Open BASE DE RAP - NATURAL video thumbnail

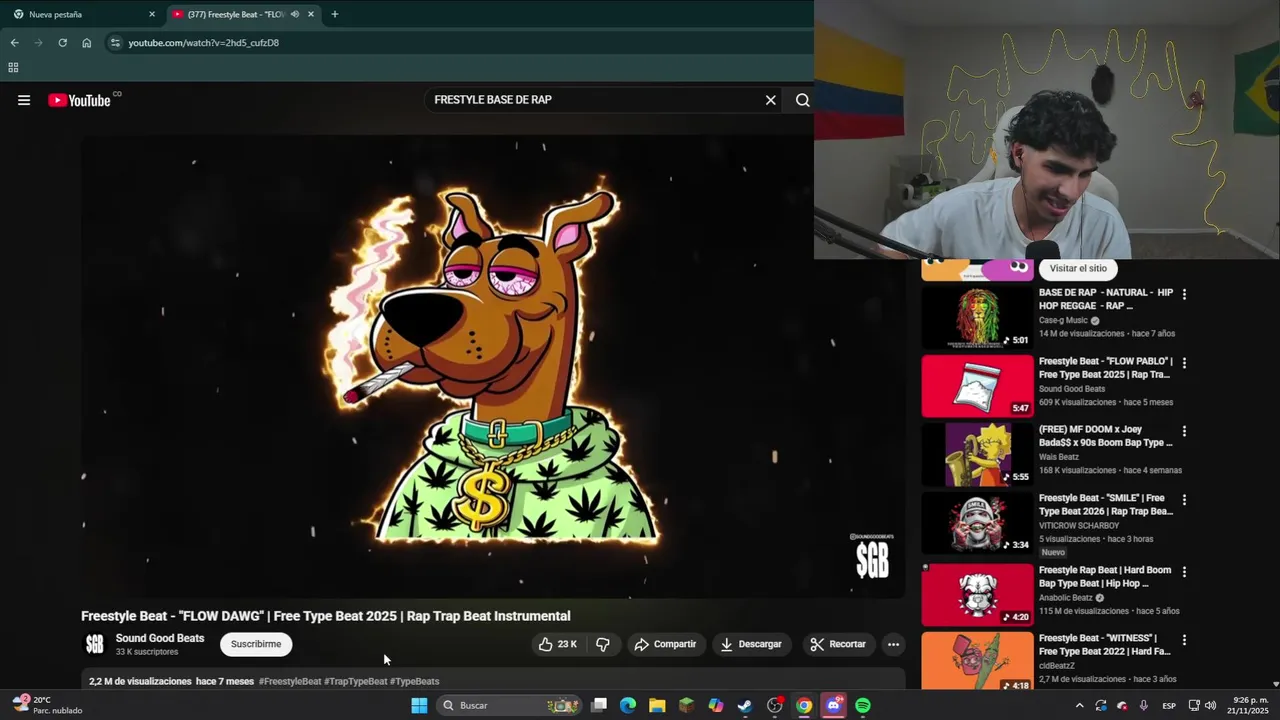pyautogui.click(x=977, y=317)
